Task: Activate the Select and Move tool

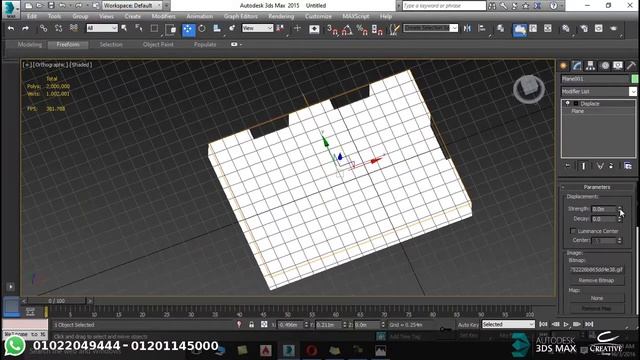Action: point(188,29)
